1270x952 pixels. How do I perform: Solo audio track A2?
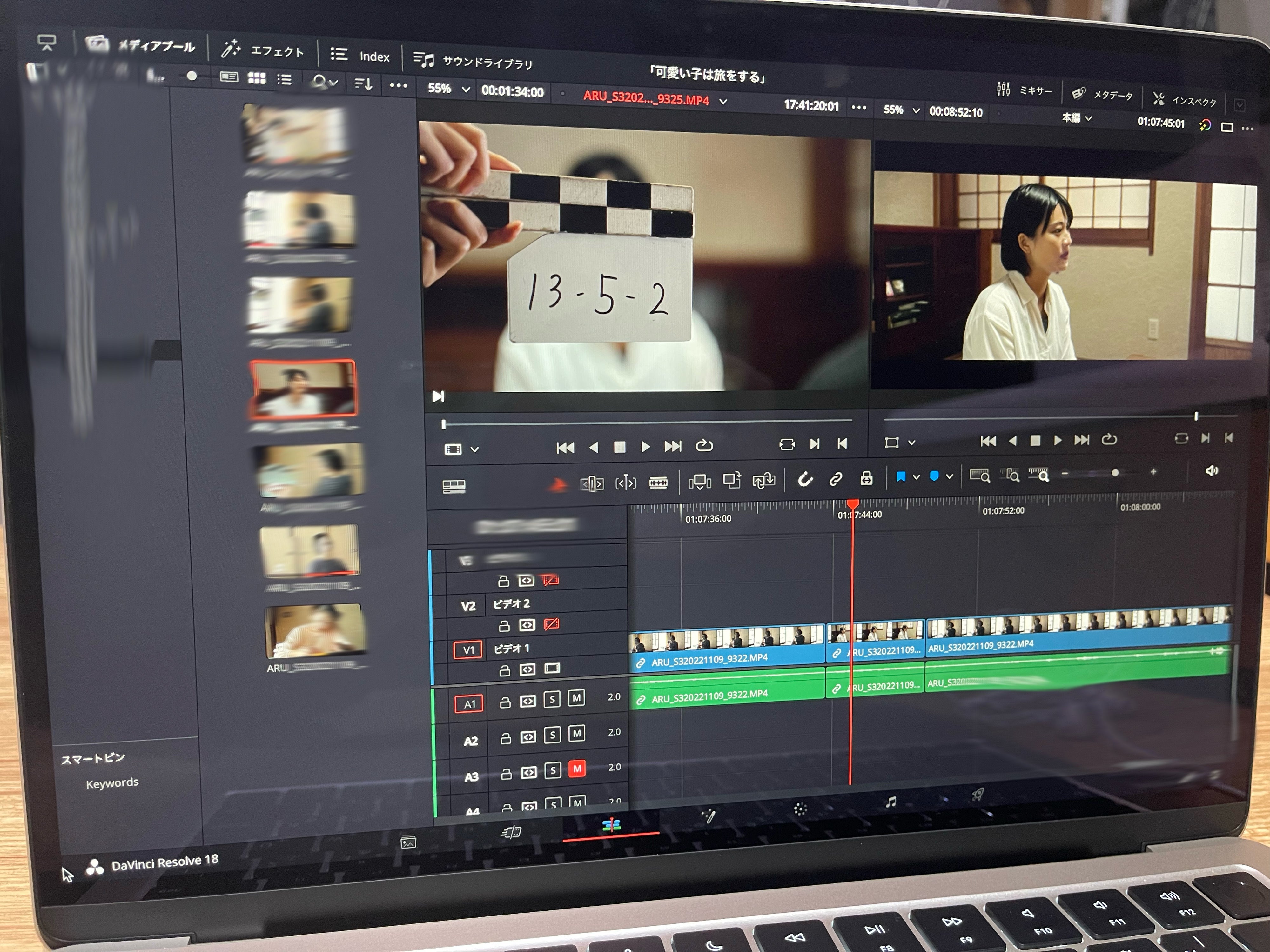(x=552, y=735)
